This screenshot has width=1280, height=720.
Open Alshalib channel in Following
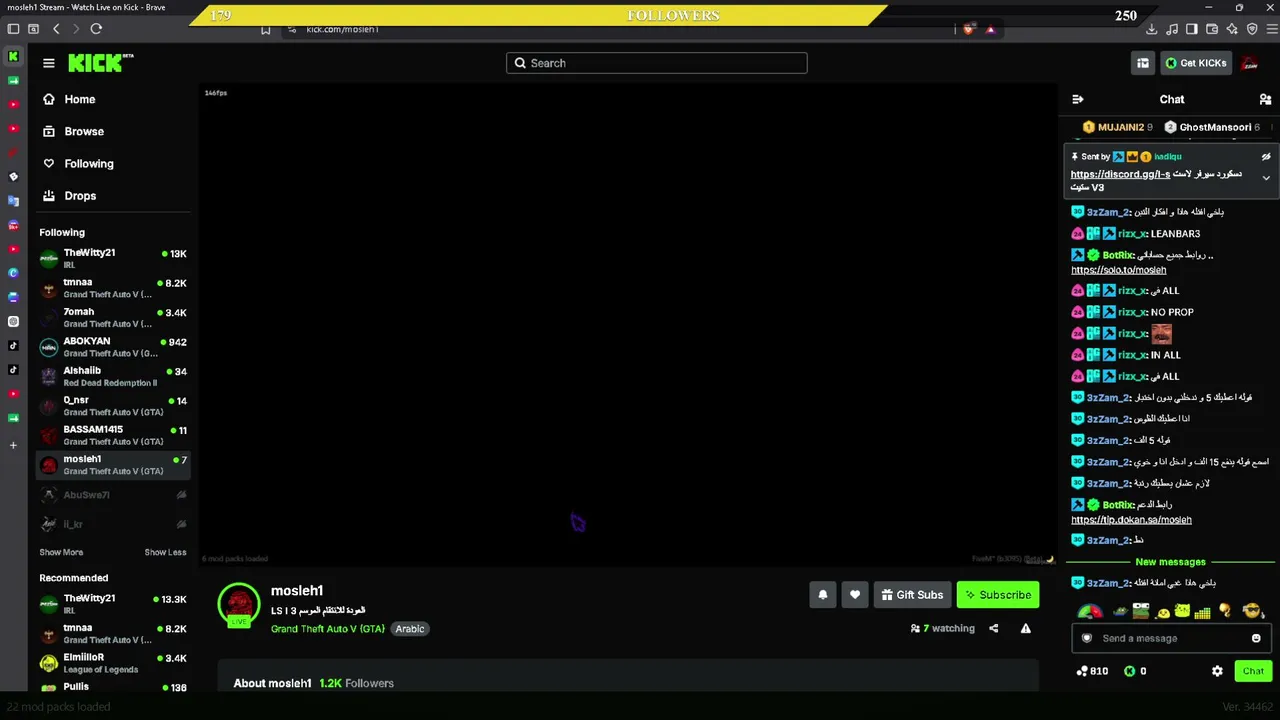(113, 376)
